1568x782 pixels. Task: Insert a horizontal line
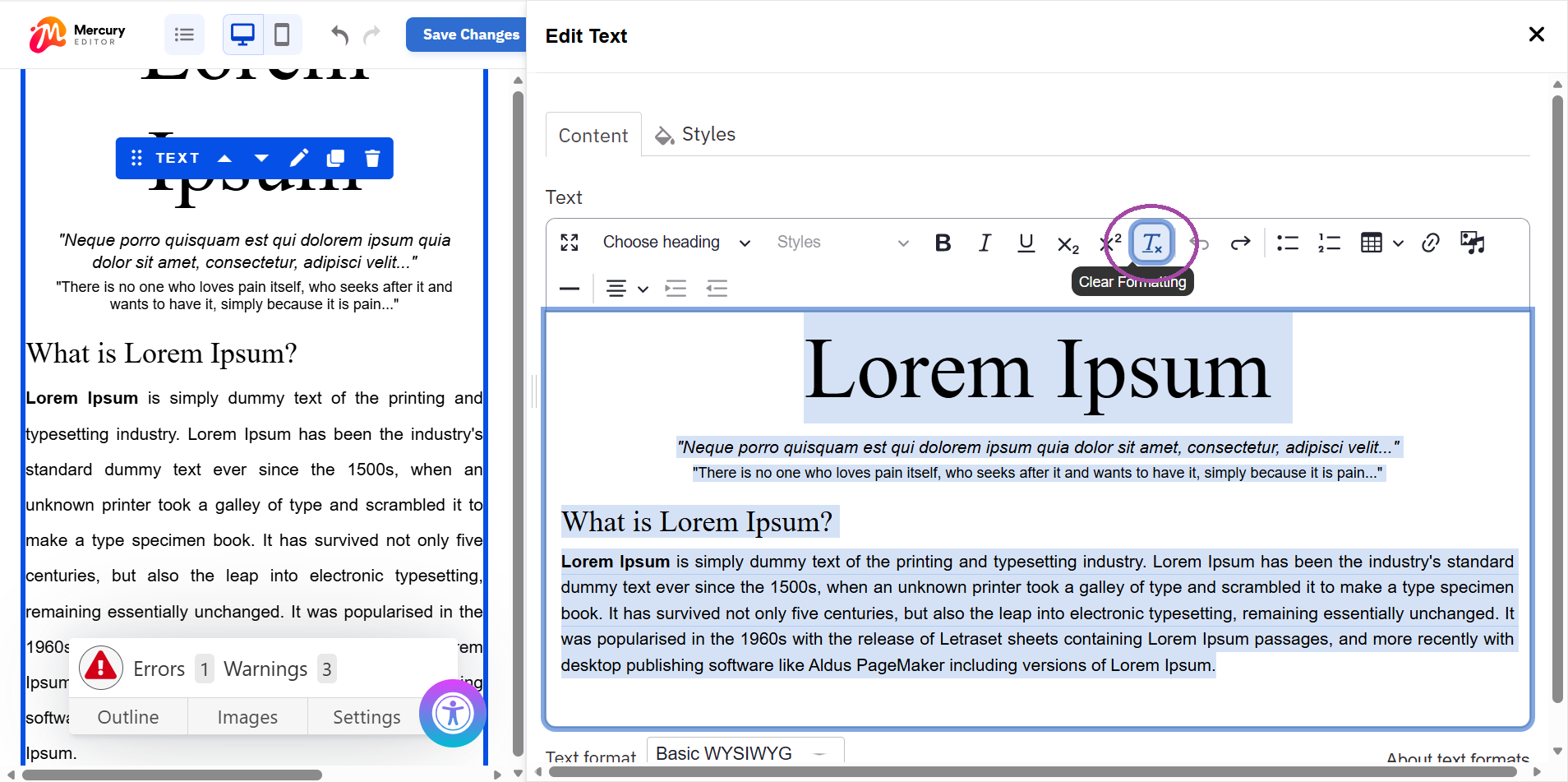click(x=569, y=288)
